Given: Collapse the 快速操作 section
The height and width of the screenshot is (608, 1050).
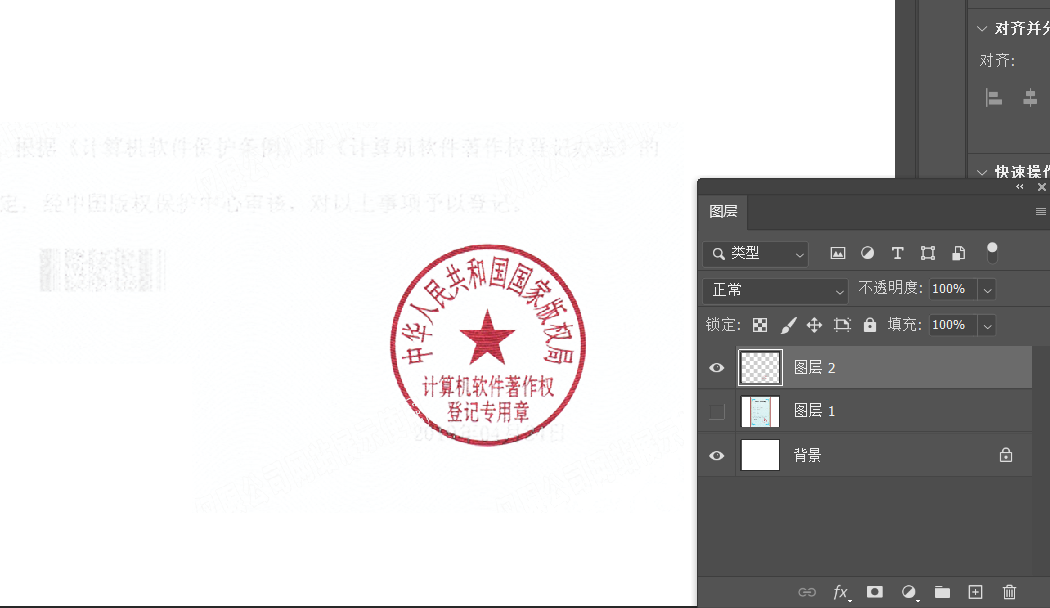Looking at the screenshot, I should pyautogui.click(x=982, y=172).
